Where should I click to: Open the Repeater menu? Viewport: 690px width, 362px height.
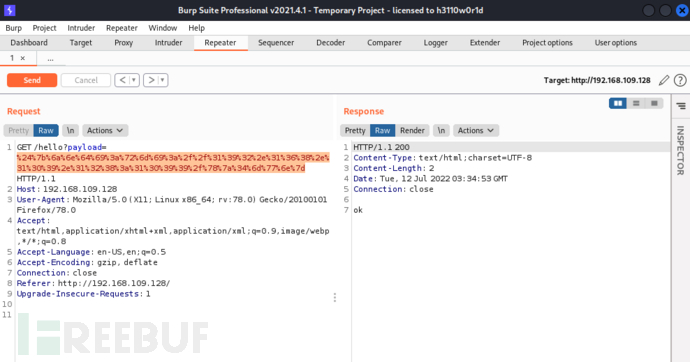point(122,28)
